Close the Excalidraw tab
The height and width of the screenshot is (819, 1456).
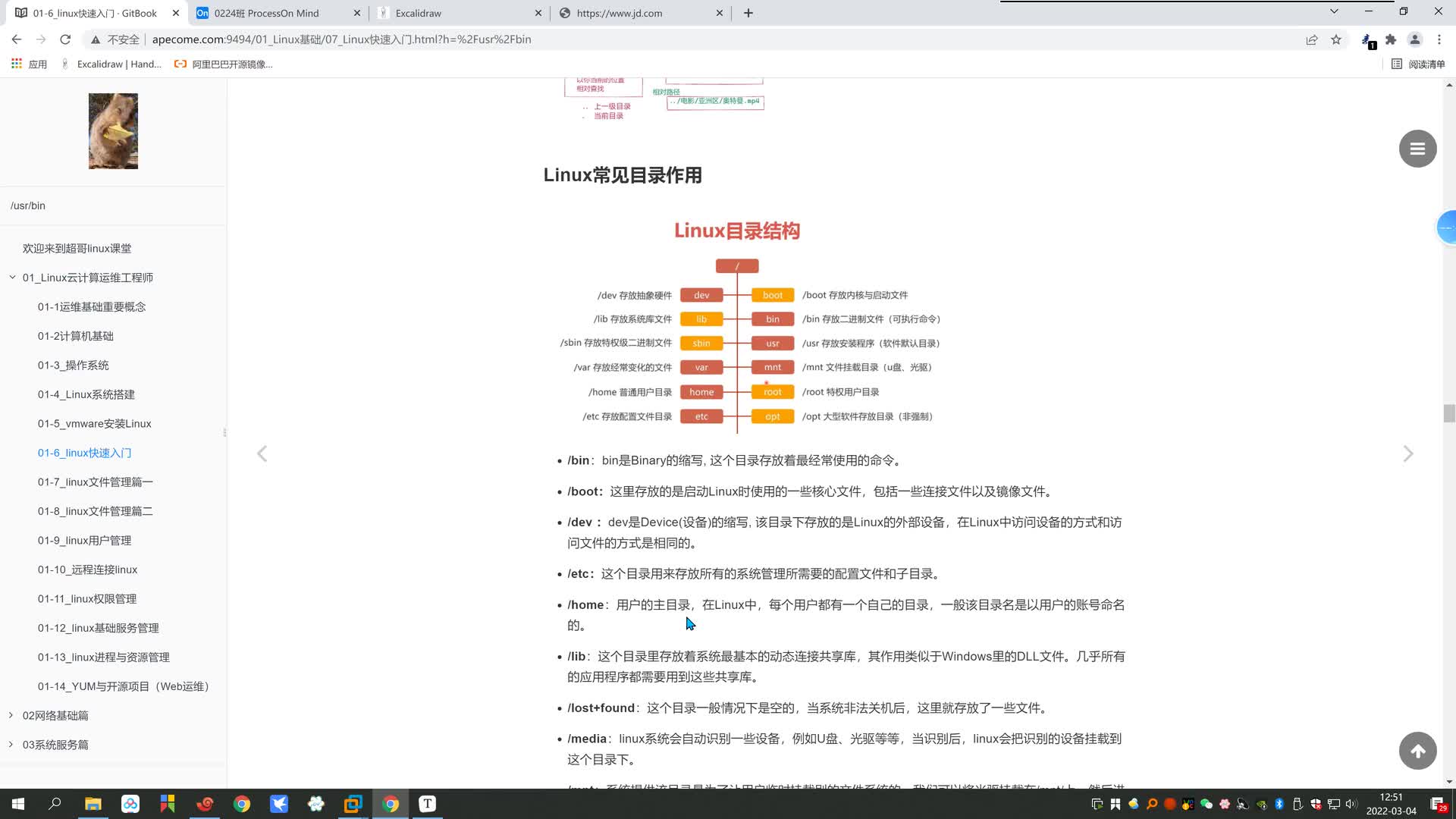tap(538, 13)
